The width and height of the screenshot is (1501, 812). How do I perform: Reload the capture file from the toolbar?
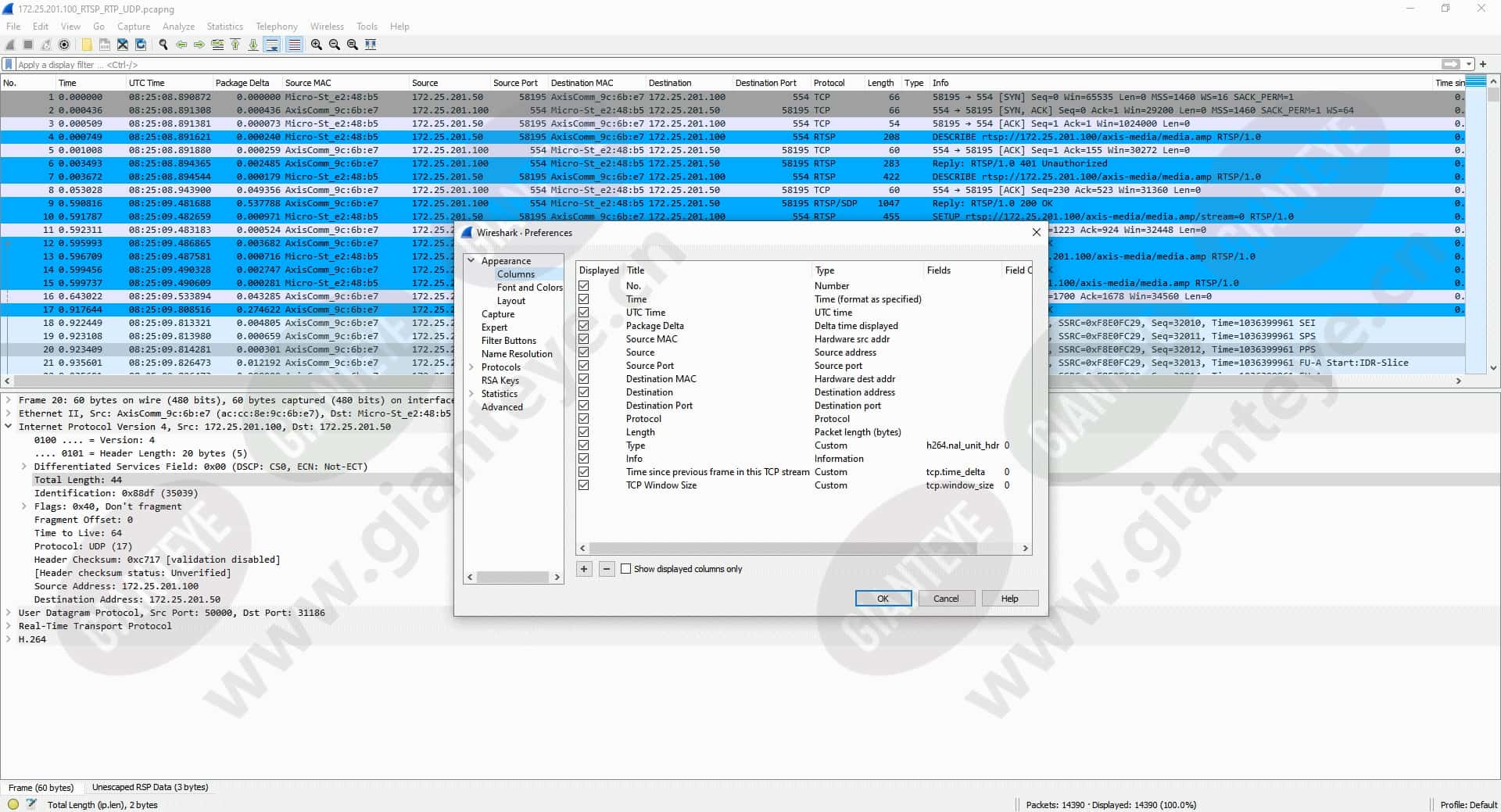point(141,45)
